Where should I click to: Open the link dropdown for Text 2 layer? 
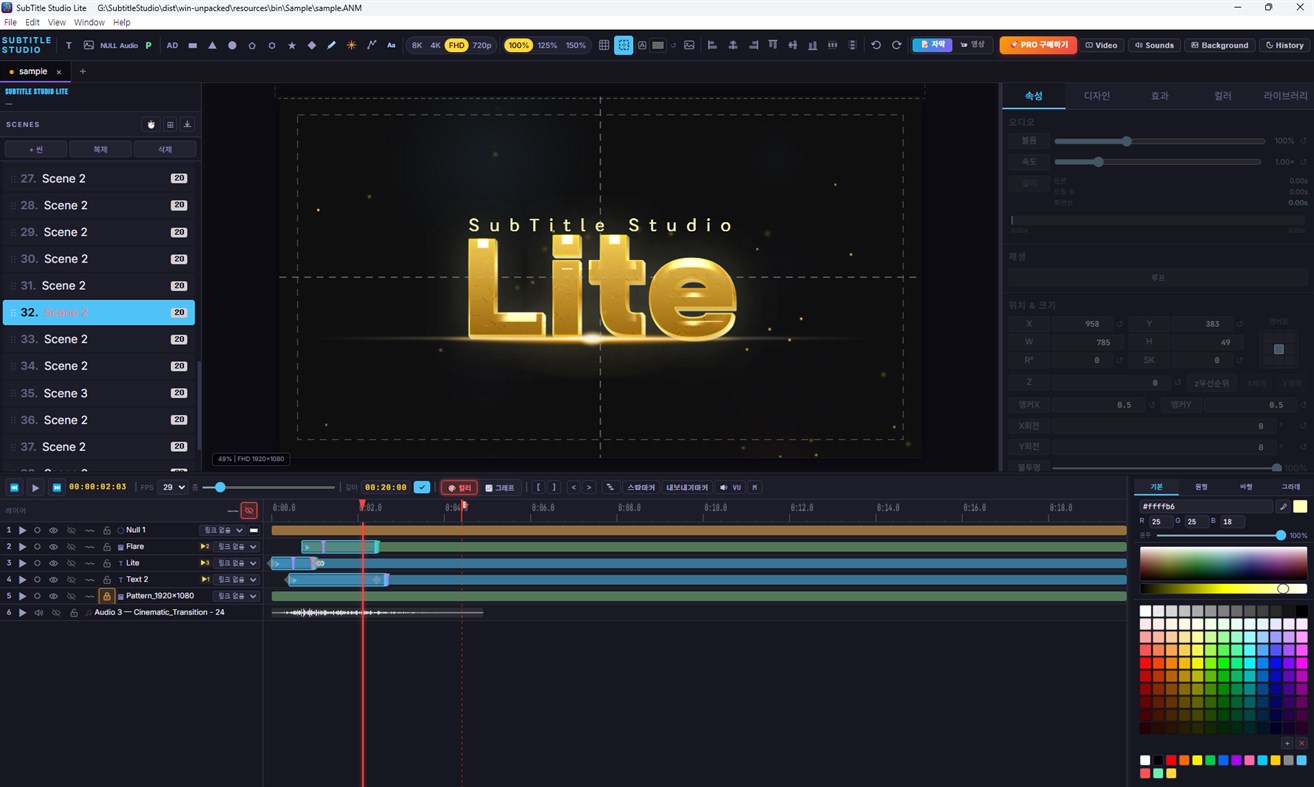(x=236, y=580)
